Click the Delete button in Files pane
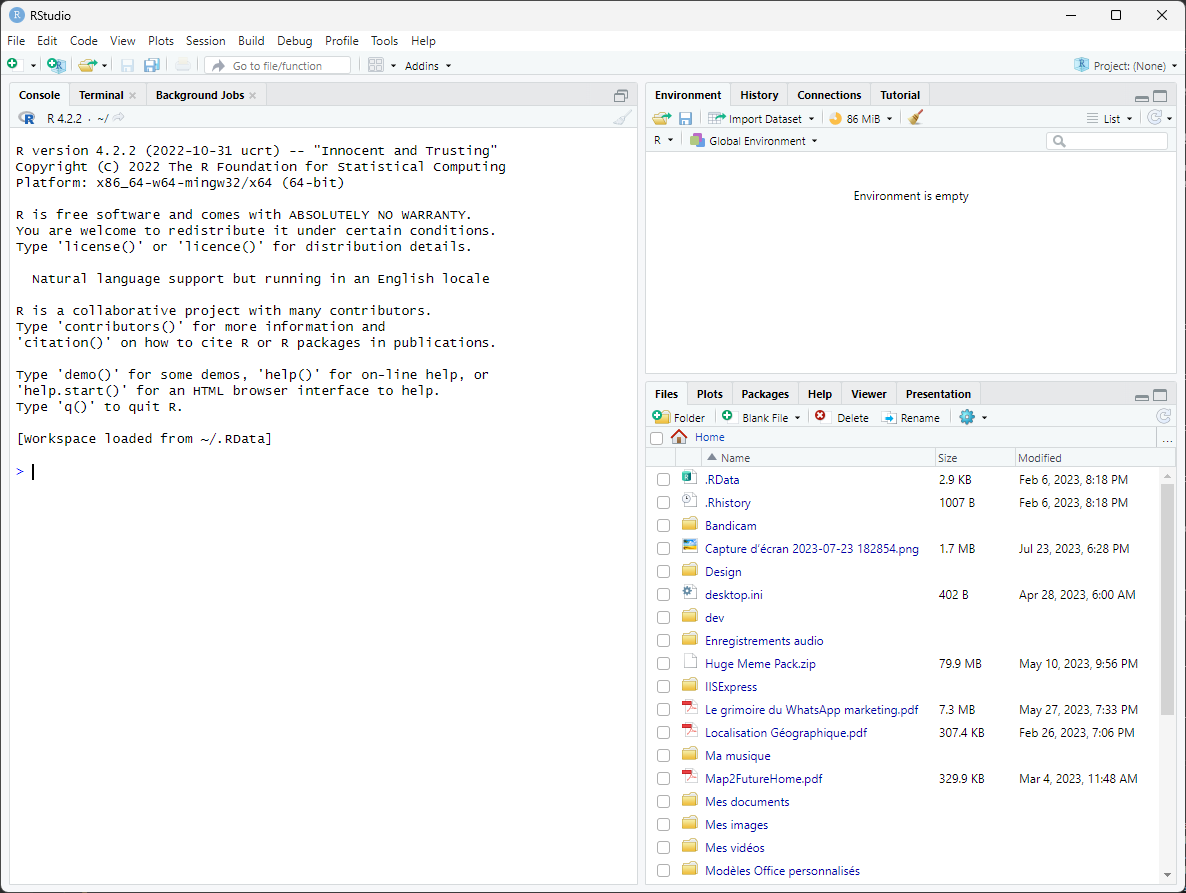1186x893 pixels. click(842, 417)
